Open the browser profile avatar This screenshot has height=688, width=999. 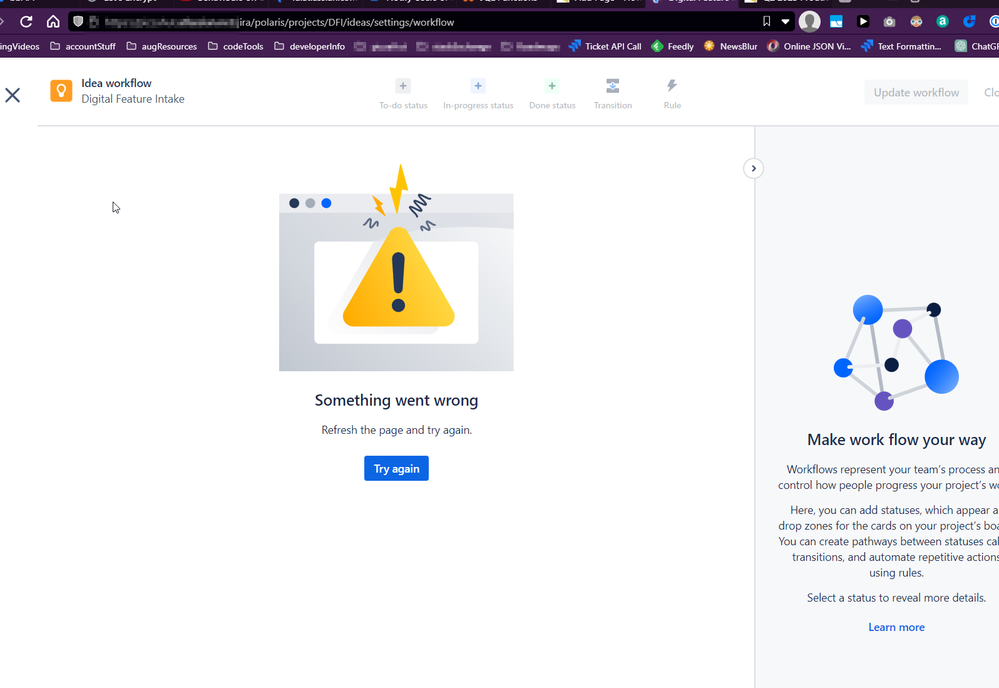(810, 21)
